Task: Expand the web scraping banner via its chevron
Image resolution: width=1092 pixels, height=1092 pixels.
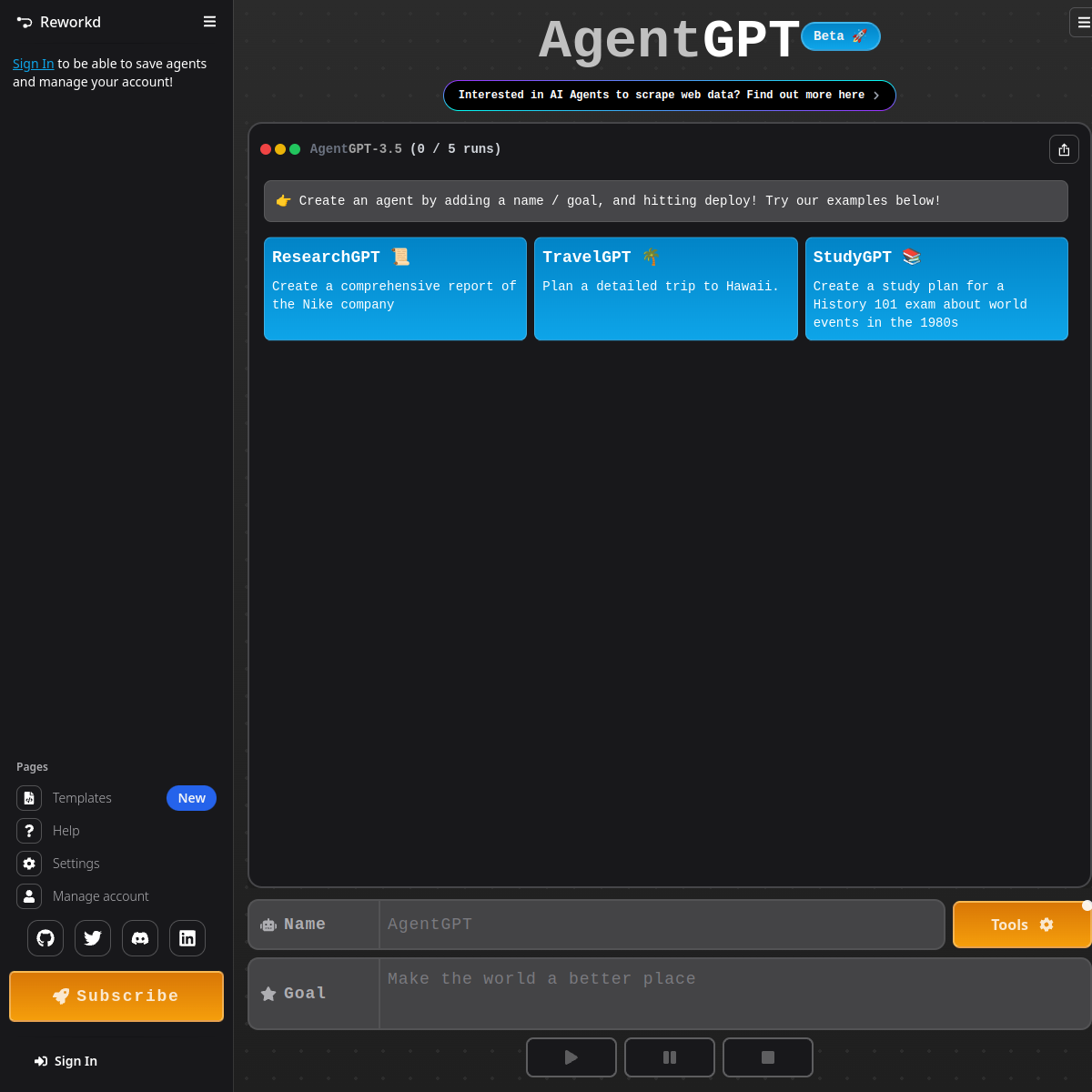Action: [x=876, y=95]
